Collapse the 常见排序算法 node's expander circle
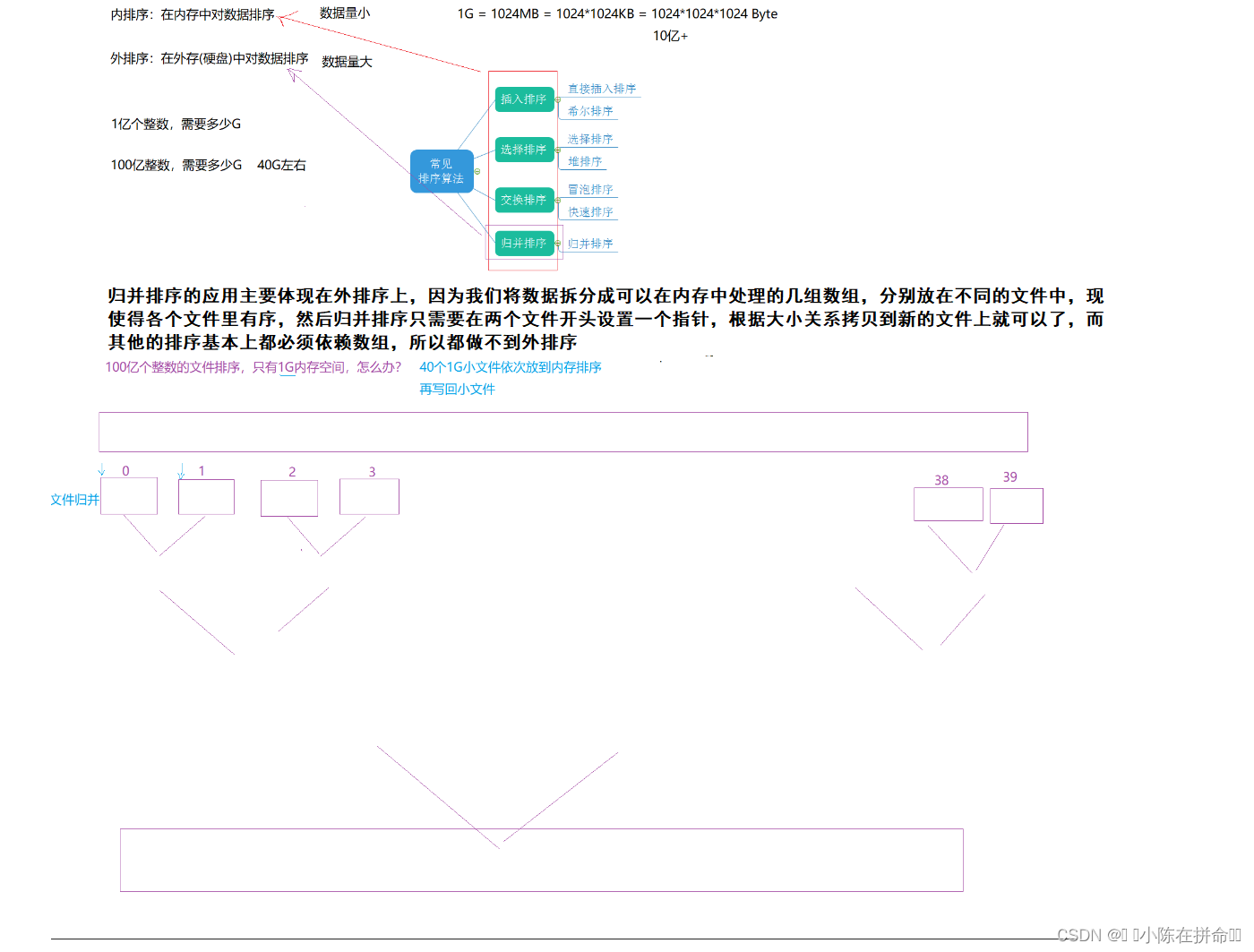The width and height of the screenshot is (1254, 952). click(477, 171)
